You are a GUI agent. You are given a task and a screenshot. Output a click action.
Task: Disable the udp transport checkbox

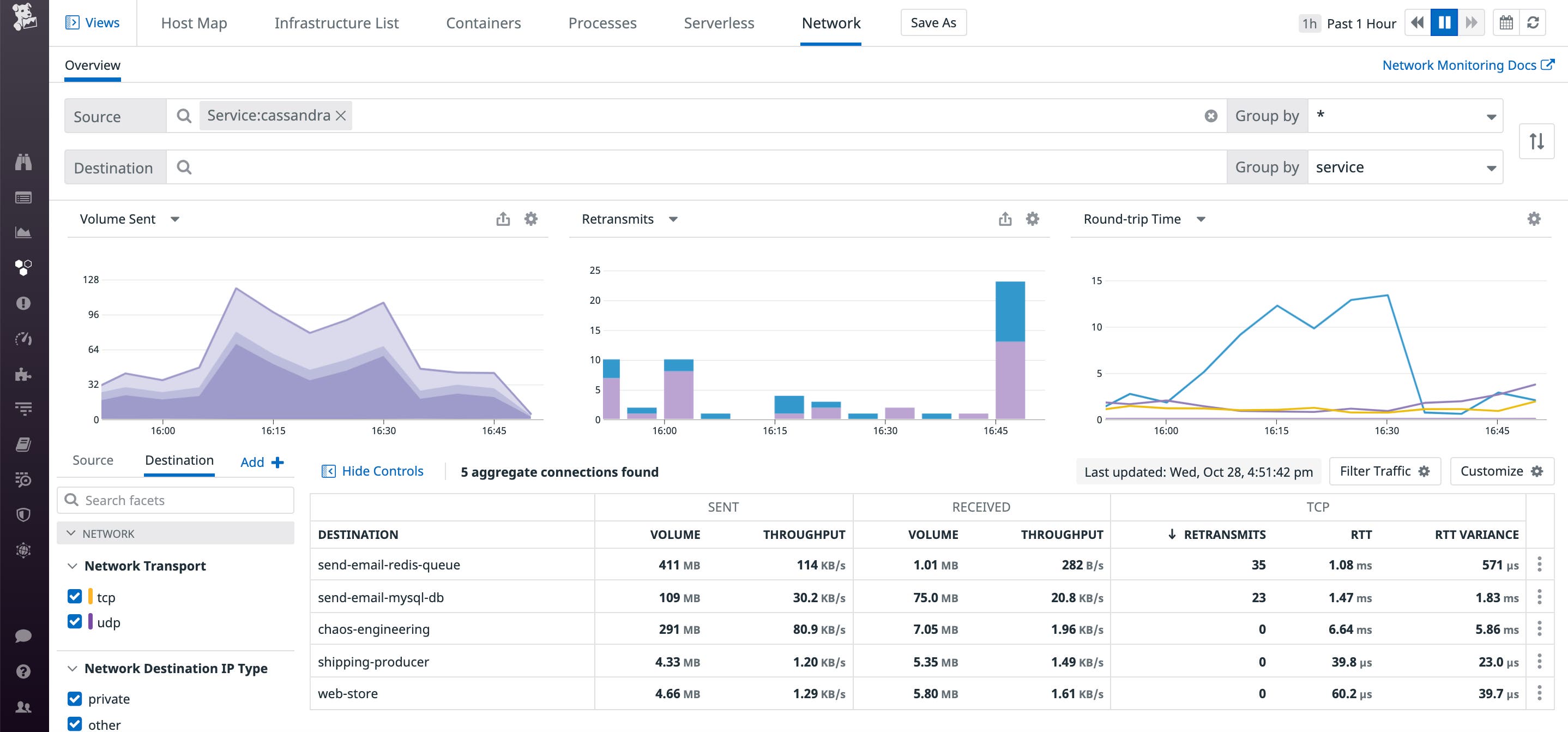pos(74,622)
